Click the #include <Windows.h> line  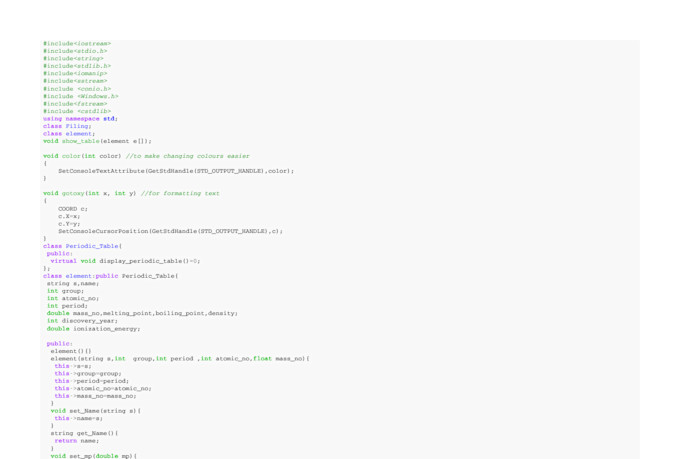[x=81, y=96]
